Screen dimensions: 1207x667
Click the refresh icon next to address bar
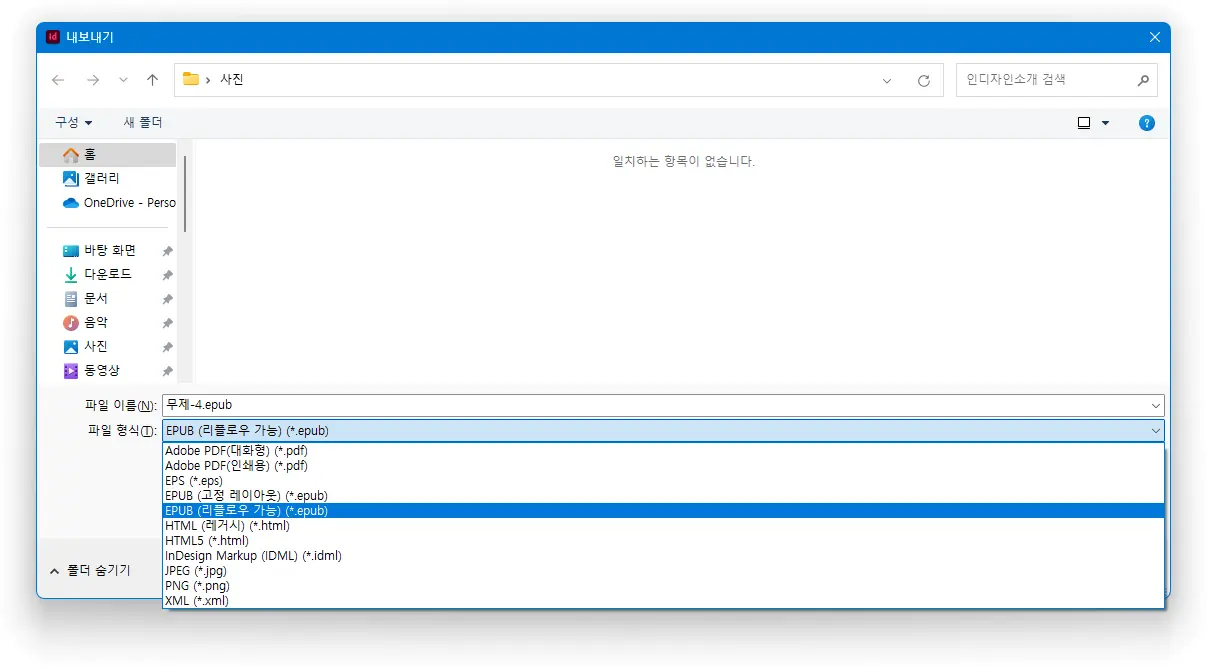pos(922,79)
